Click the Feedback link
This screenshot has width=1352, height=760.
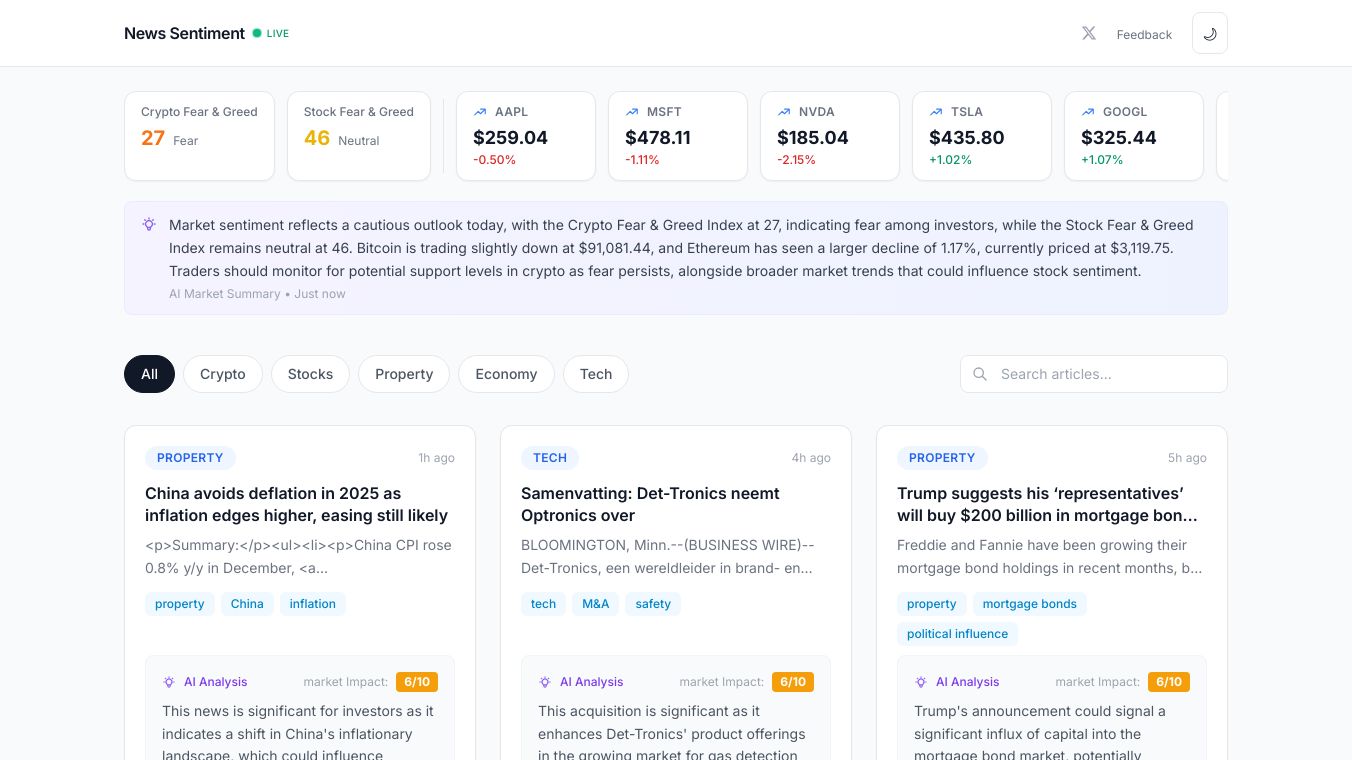[1144, 34]
